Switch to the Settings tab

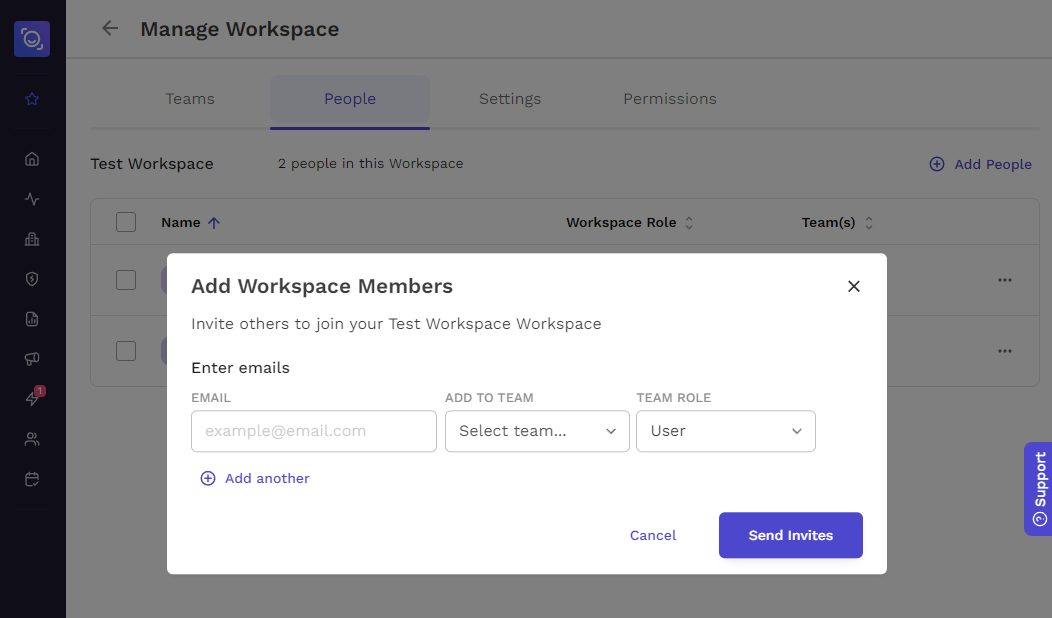[510, 99]
